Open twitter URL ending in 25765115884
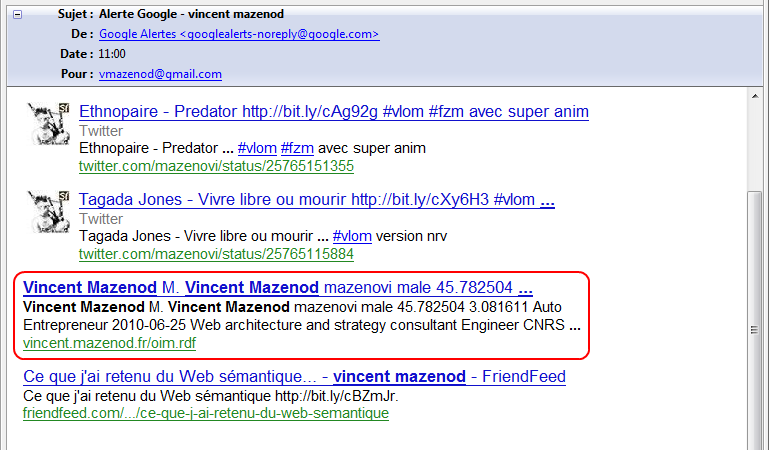769x450 pixels. point(216,254)
